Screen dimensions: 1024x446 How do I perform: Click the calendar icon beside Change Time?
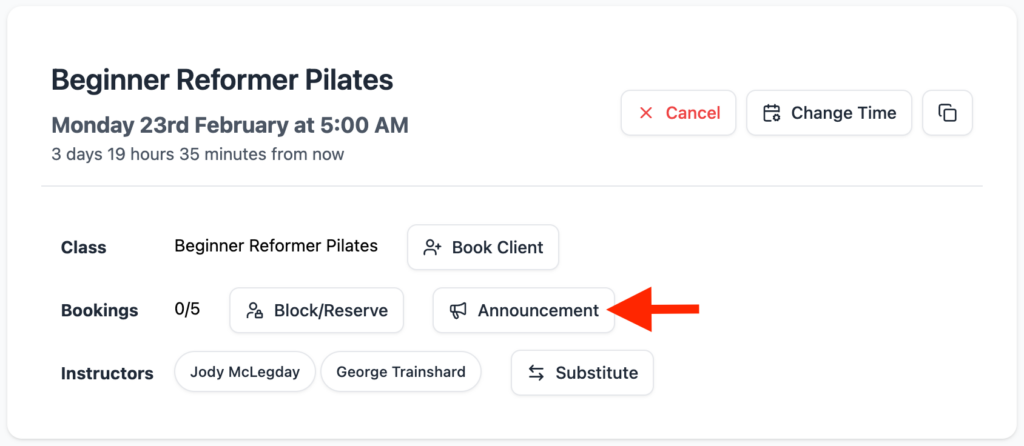click(x=771, y=113)
